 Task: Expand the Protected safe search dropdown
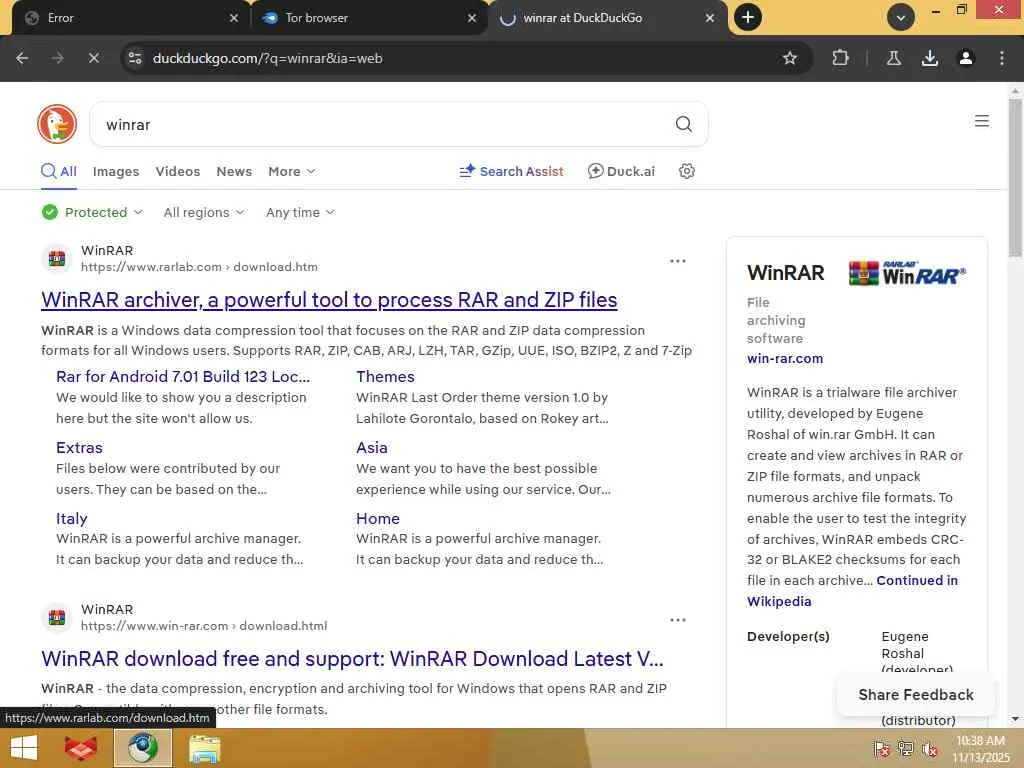click(x=92, y=212)
